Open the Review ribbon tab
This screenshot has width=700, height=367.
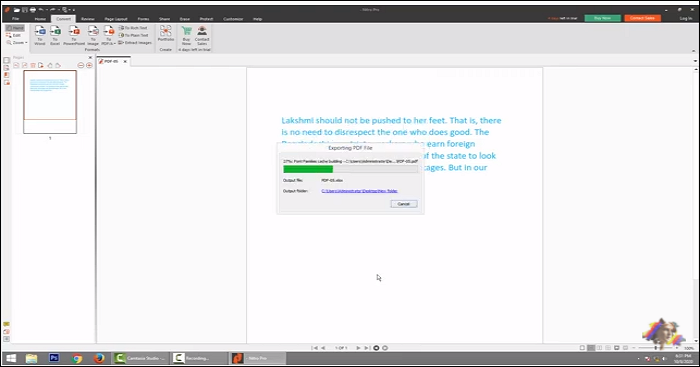[x=88, y=19]
